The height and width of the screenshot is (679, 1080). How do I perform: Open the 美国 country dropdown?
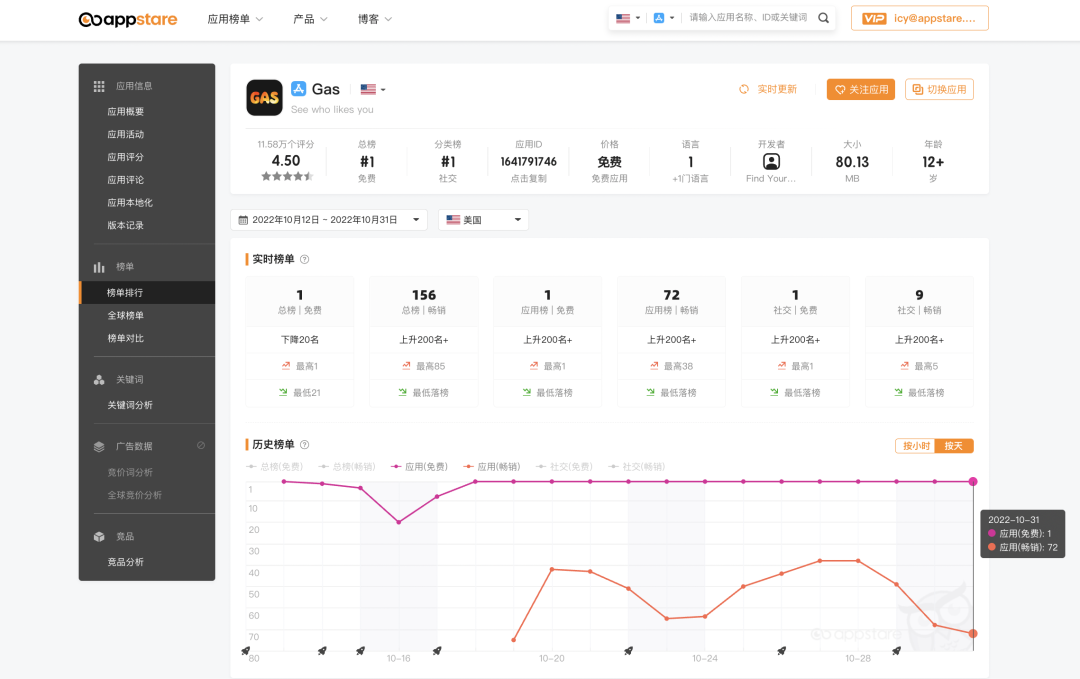pyautogui.click(x=483, y=220)
